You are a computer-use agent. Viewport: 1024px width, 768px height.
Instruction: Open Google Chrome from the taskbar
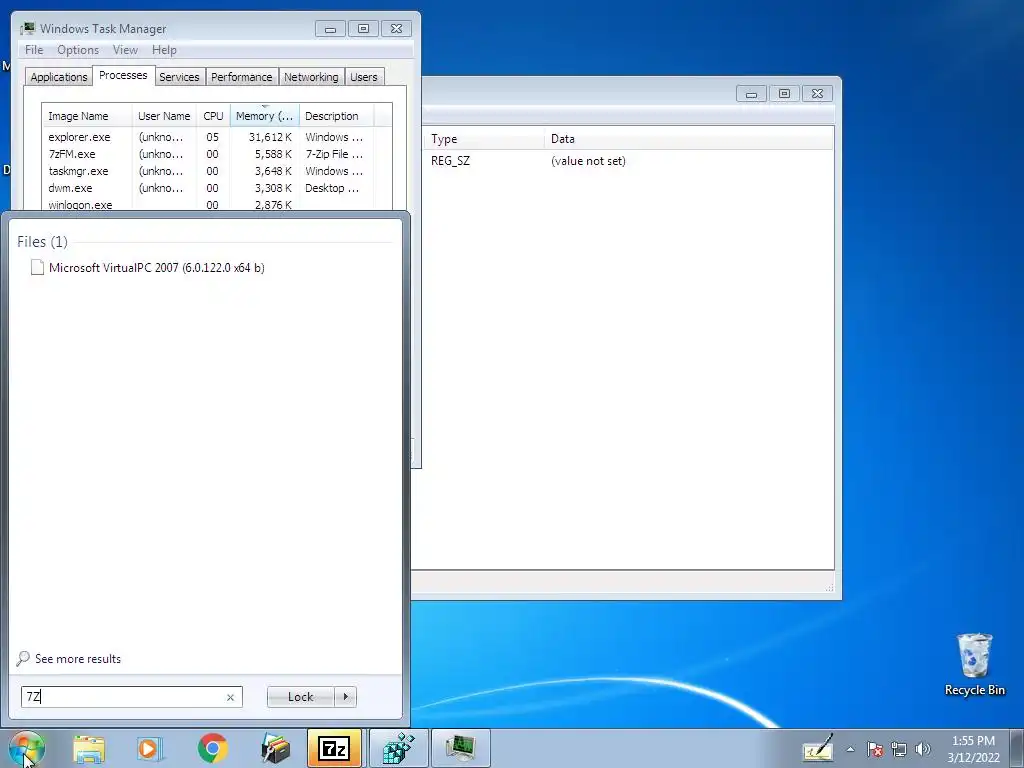click(212, 748)
